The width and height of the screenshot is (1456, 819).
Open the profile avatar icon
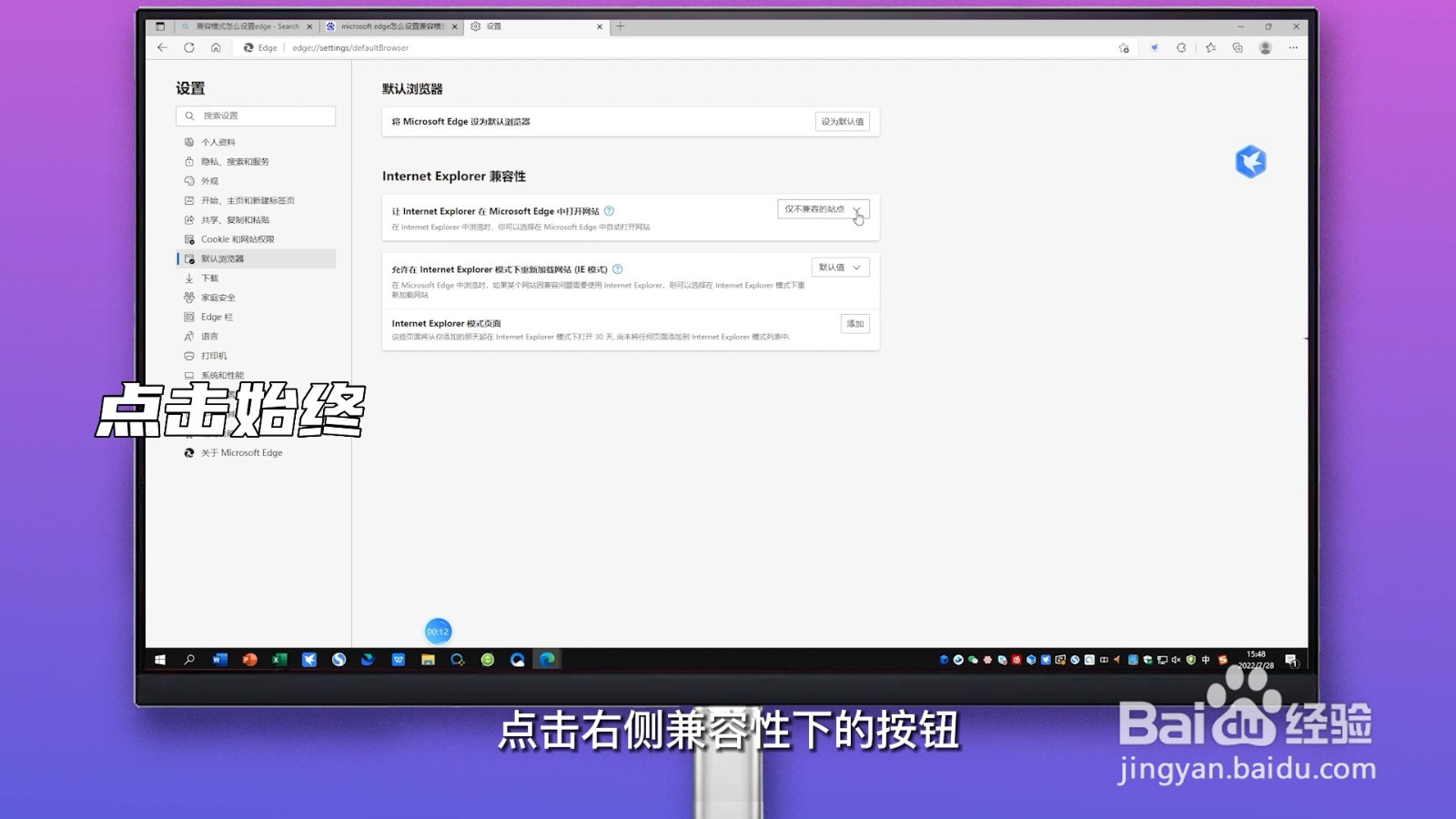pyautogui.click(x=1265, y=48)
